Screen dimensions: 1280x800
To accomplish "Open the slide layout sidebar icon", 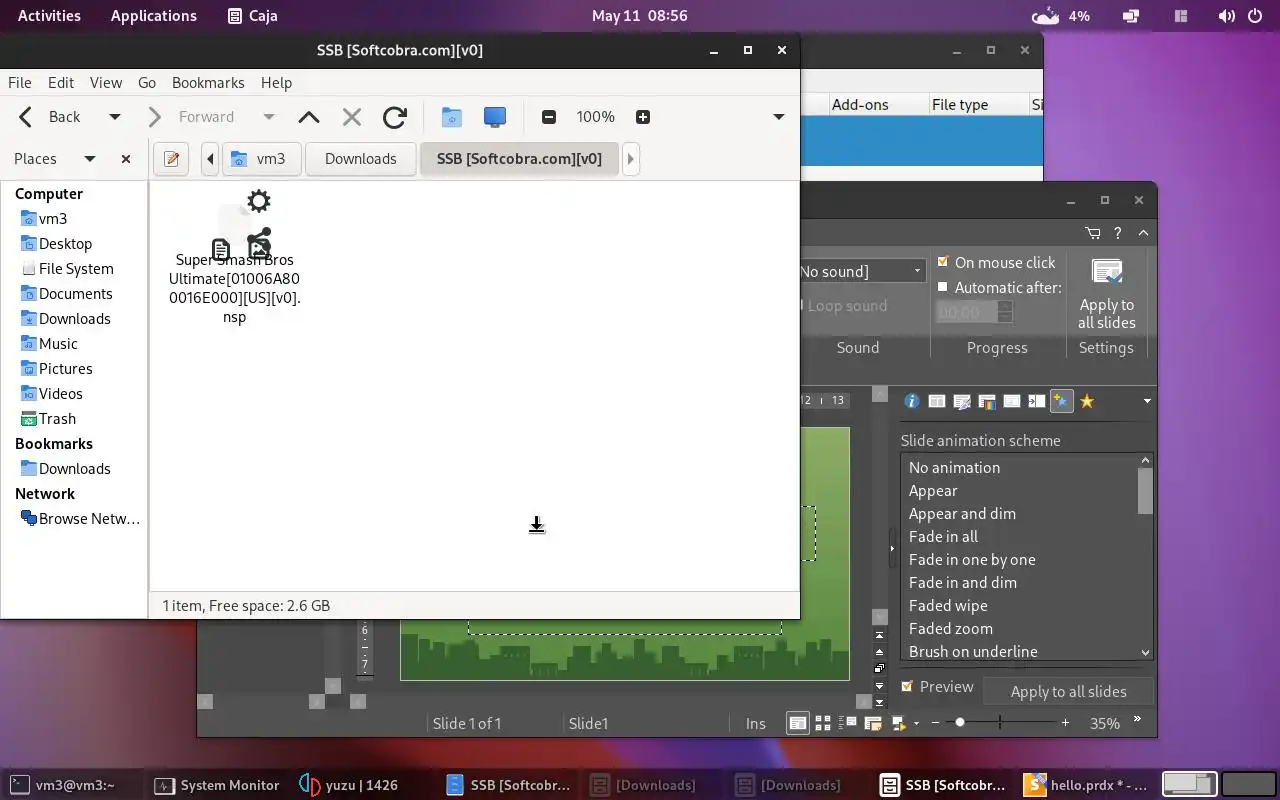I will pyautogui.click(x=937, y=401).
